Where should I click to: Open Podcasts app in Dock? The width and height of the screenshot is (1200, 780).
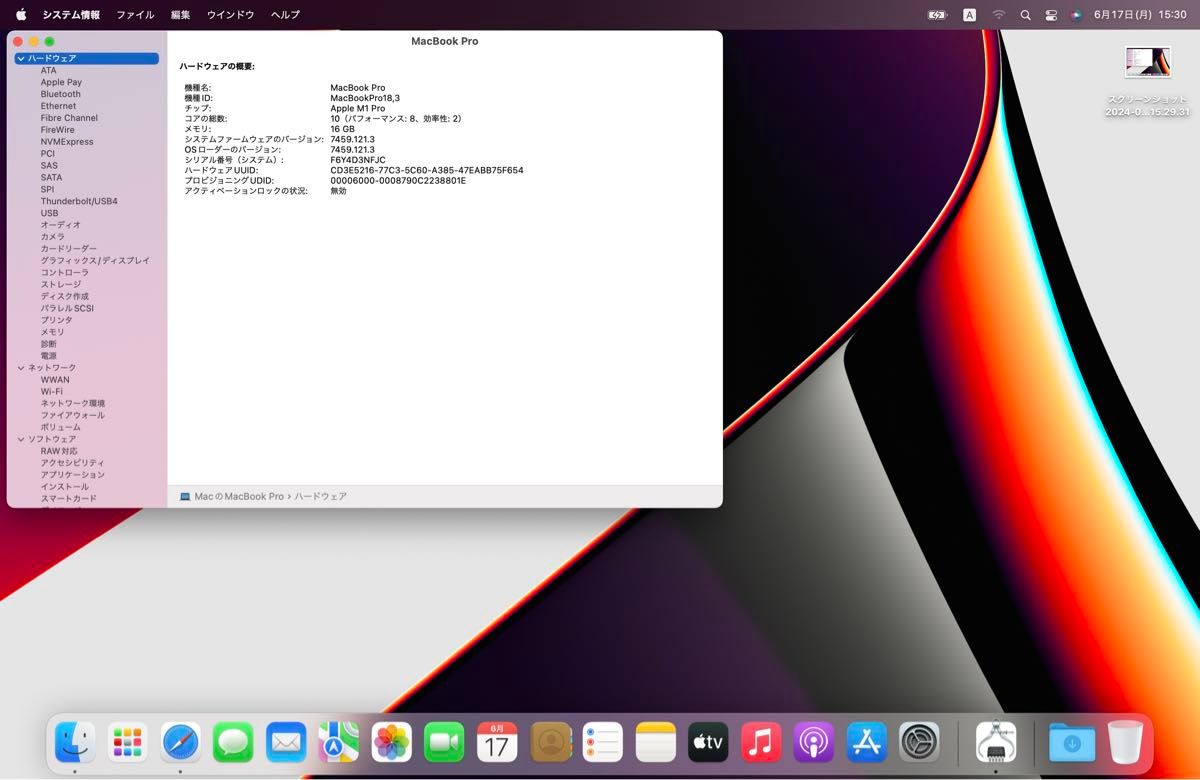(x=814, y=742)
